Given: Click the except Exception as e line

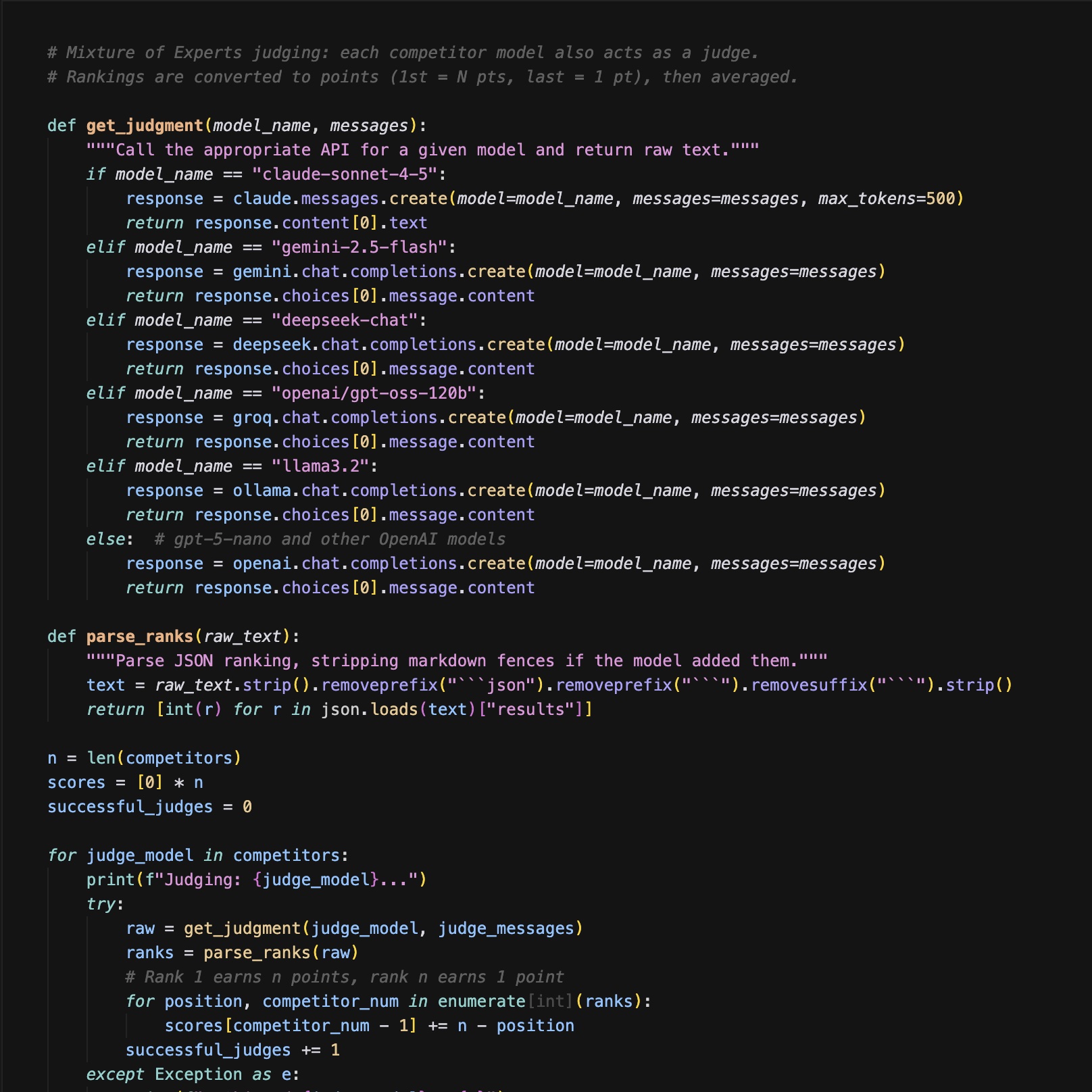Looking at the screenshot, I should pos(193,1074).
